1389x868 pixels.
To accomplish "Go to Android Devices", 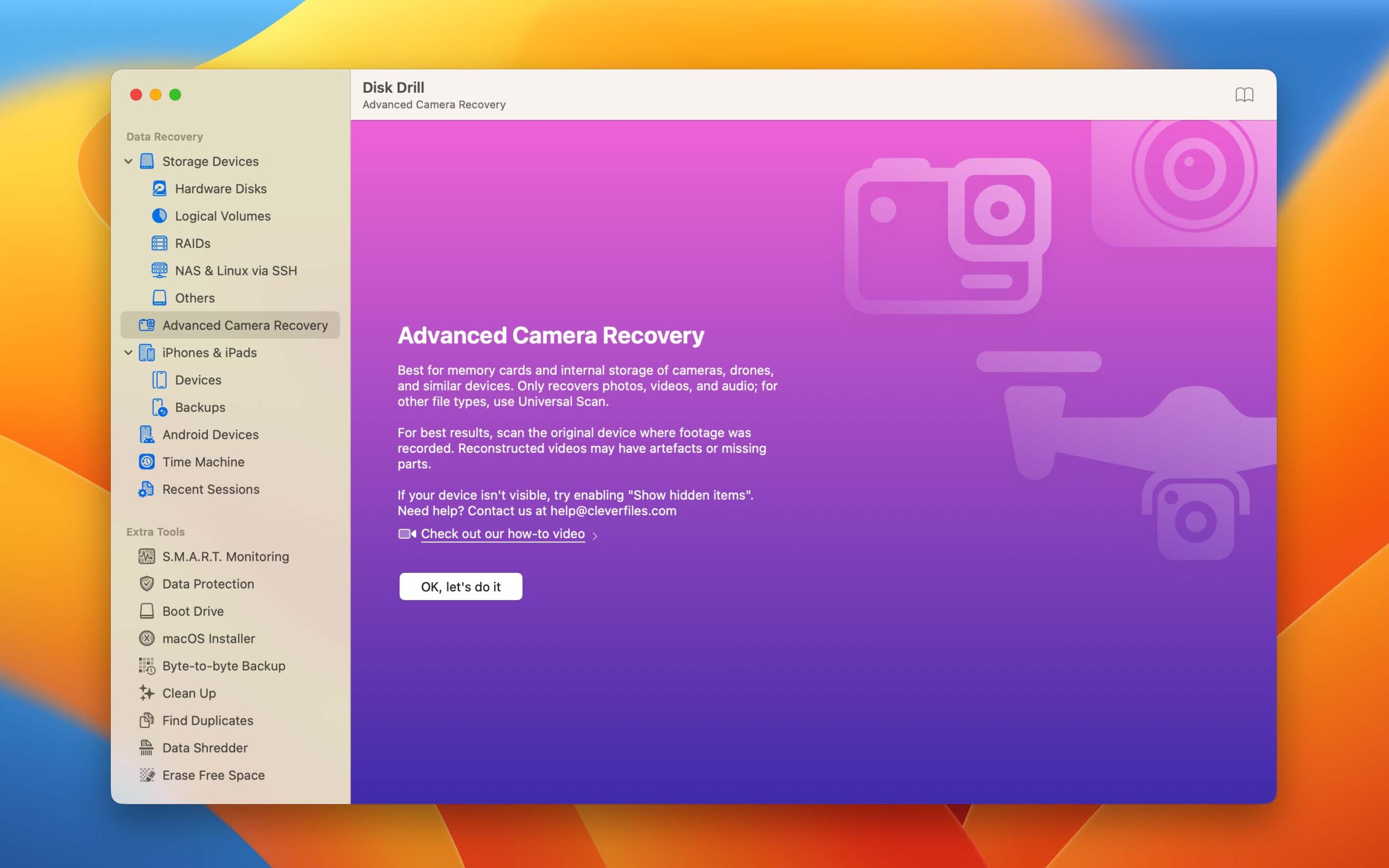I will (230, 435).
